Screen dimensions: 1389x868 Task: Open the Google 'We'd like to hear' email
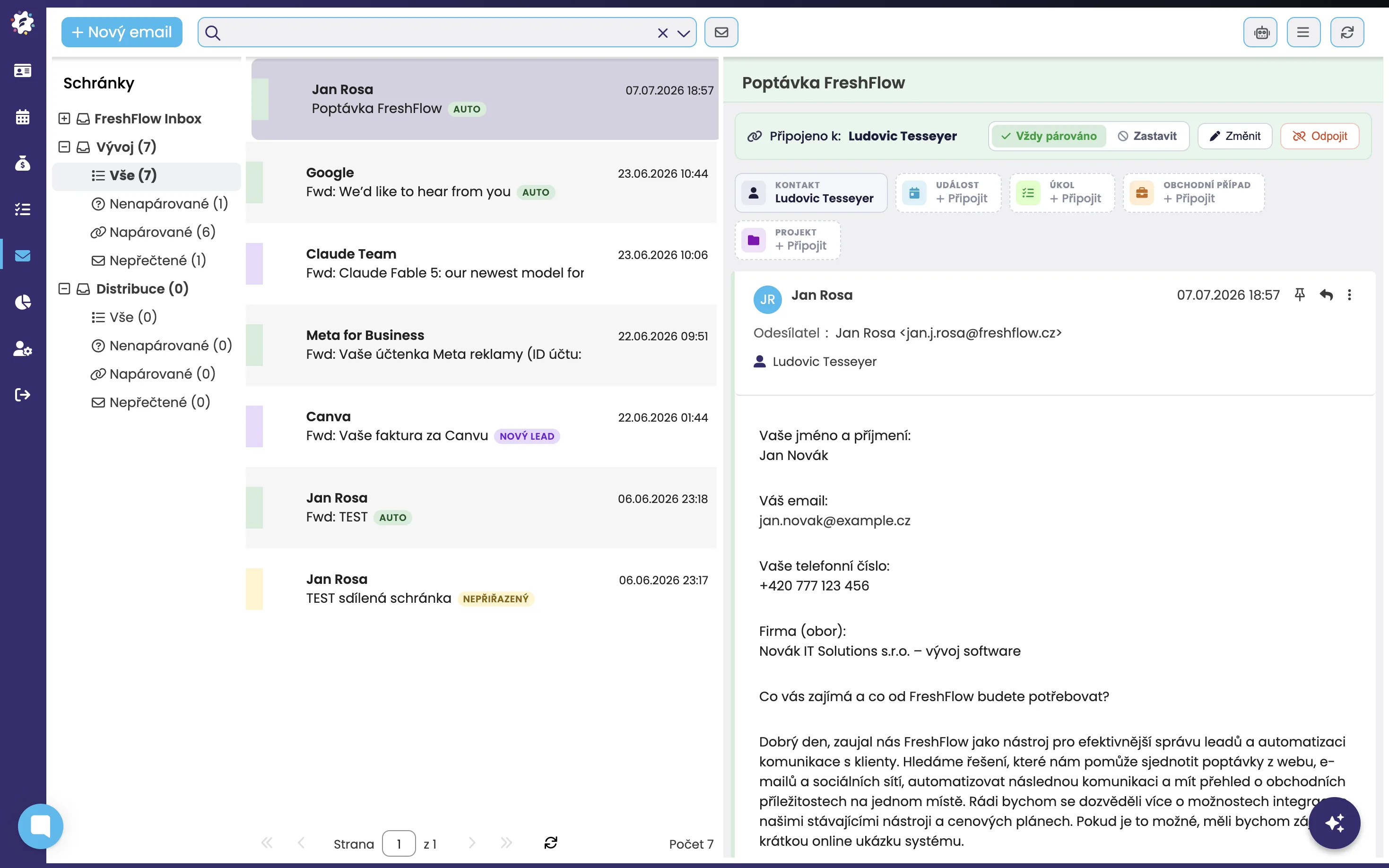point(482,182)
